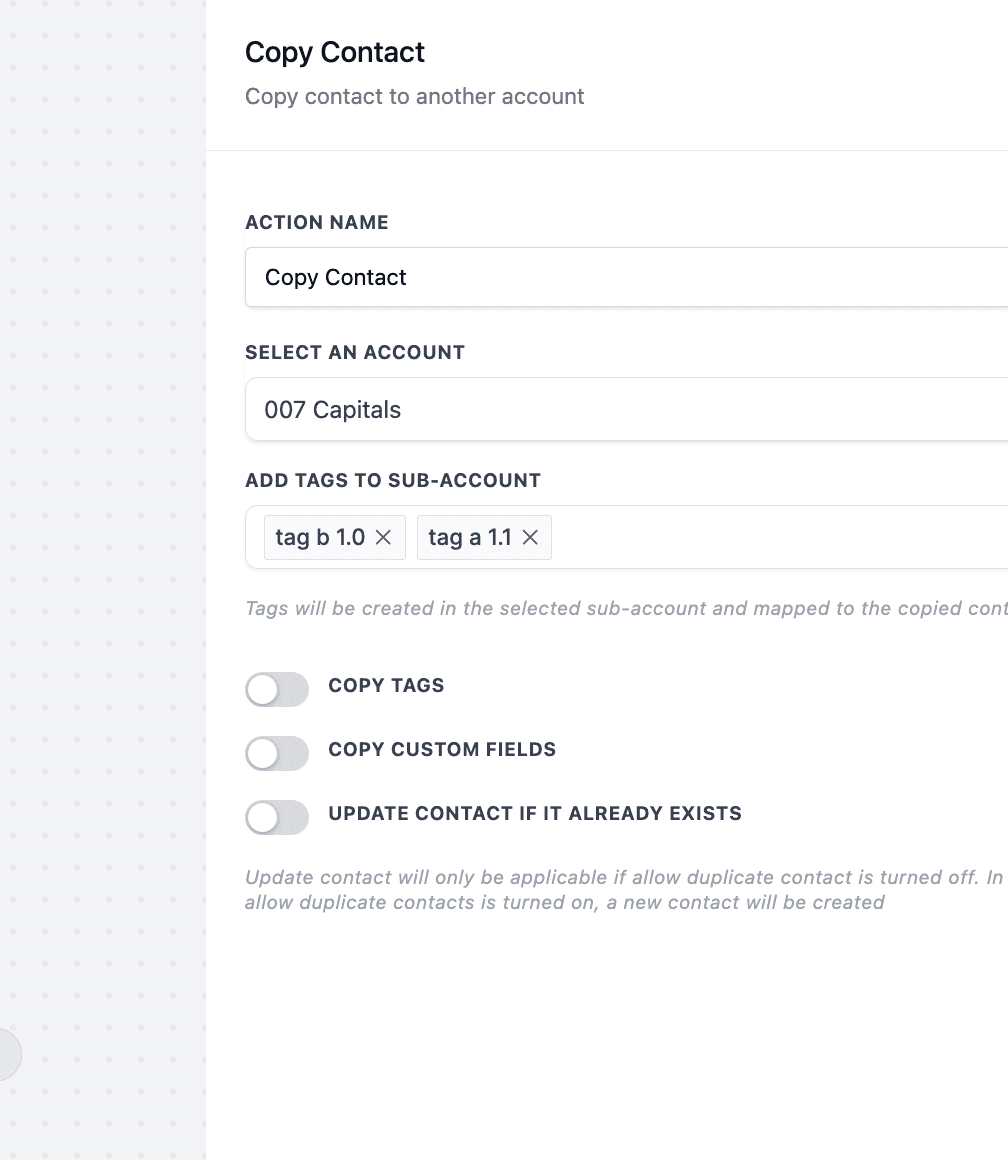
Task: Remove the "tag a 1.1" tag
Action: coord(530,538)
